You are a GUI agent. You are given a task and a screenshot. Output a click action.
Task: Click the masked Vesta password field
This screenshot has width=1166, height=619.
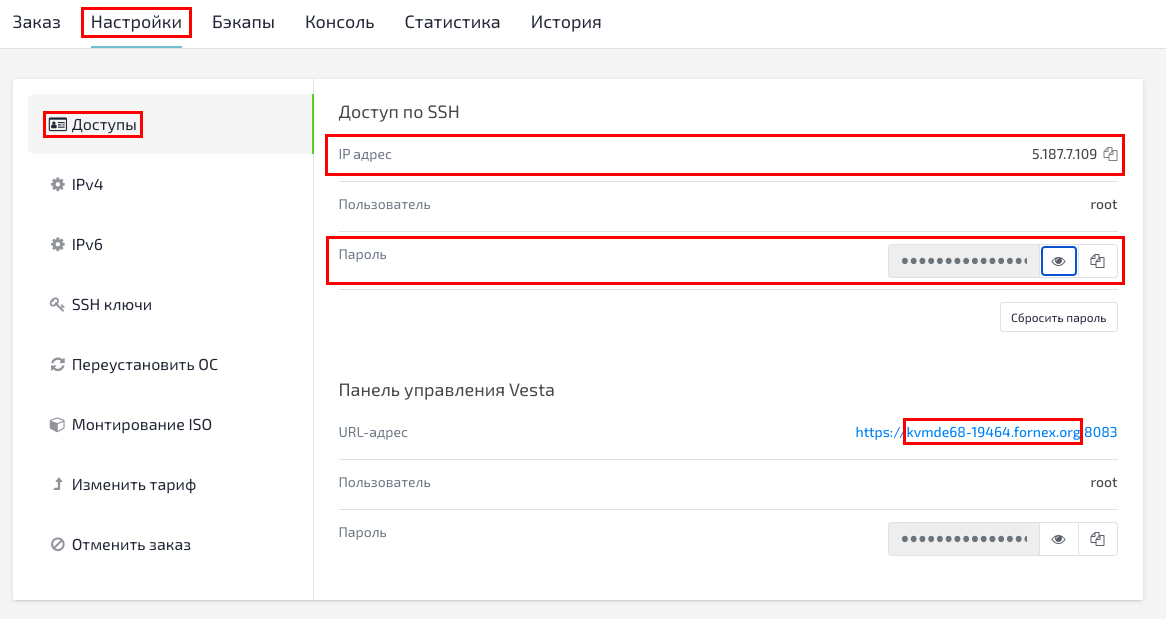(964, 539)
